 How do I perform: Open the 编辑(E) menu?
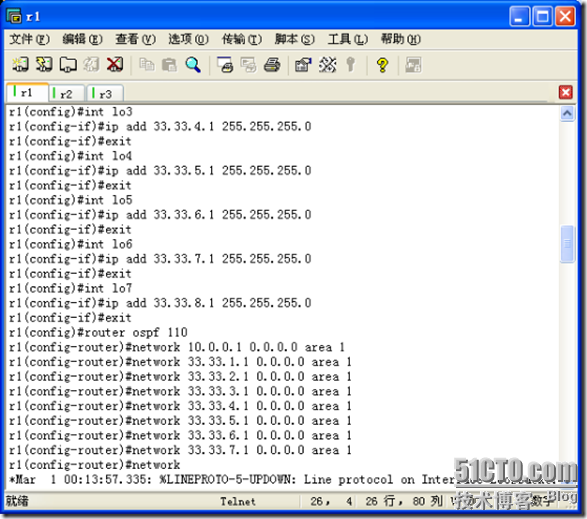pyautogui.click(x=82, y=39)
